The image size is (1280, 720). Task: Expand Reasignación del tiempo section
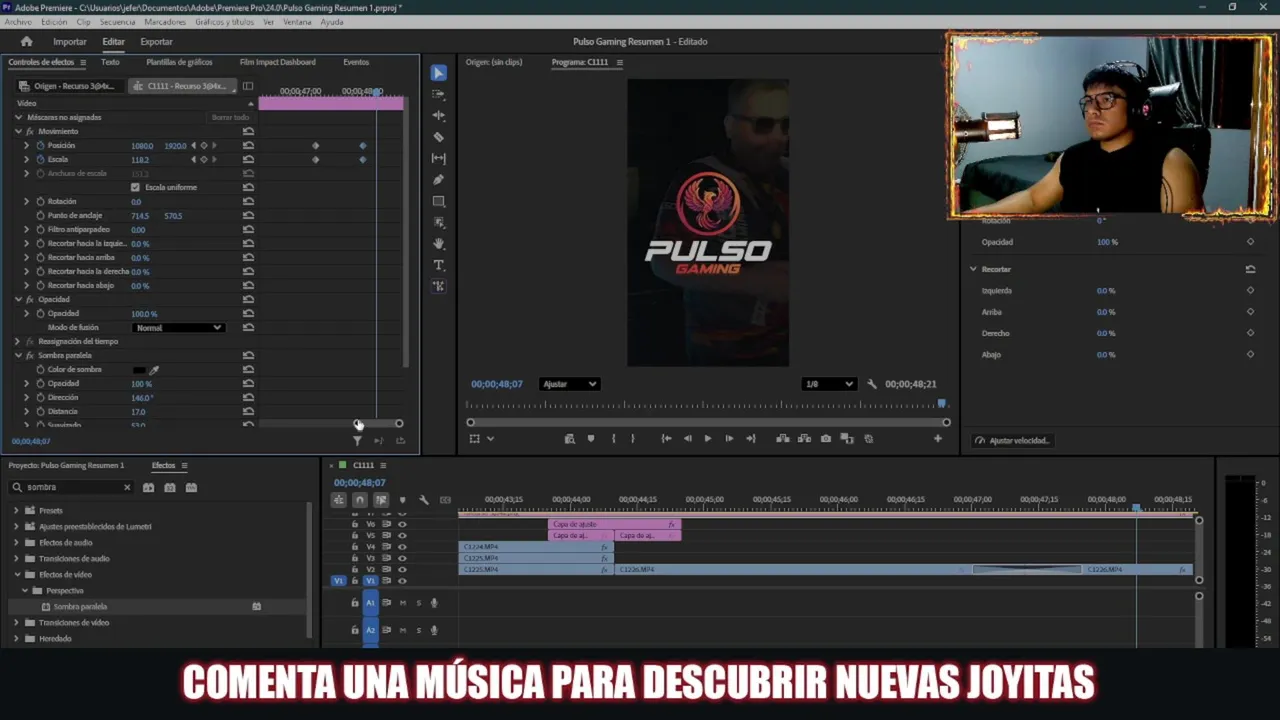(x=18, y=341)
